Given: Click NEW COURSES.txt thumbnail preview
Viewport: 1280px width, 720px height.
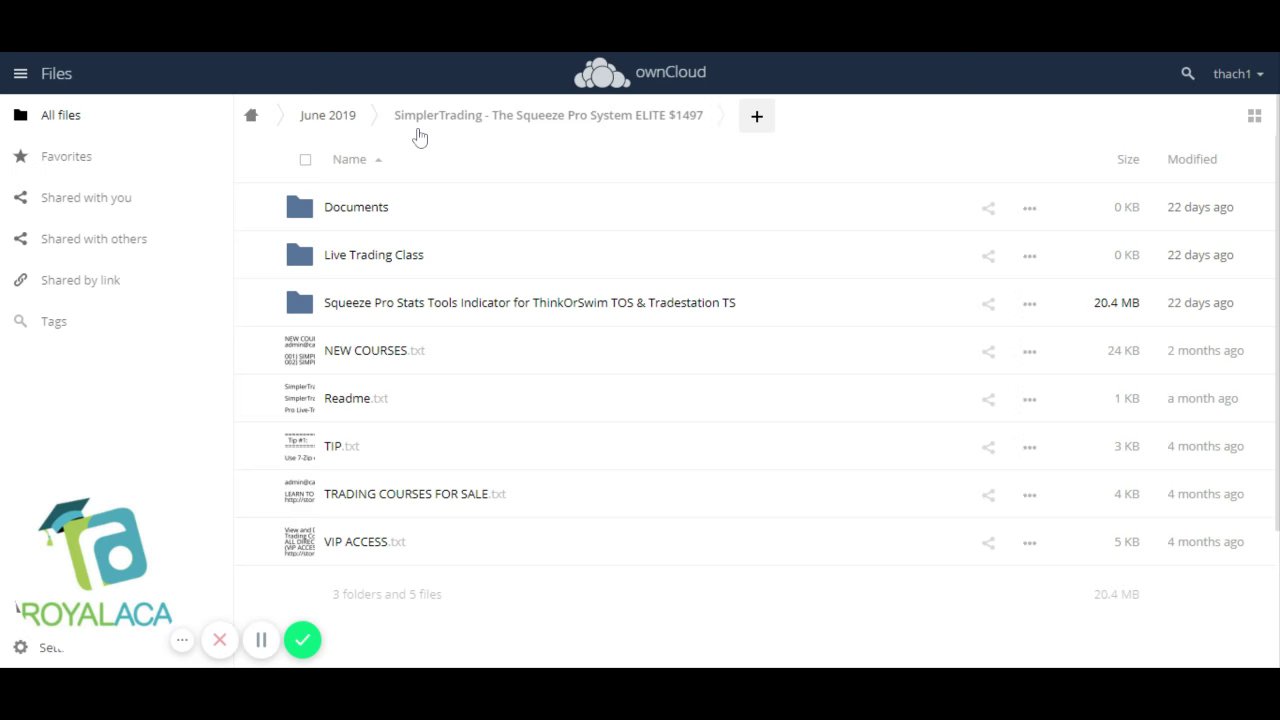Looking at the screenshot, I should pyautogui.click(x=299, y=350).
